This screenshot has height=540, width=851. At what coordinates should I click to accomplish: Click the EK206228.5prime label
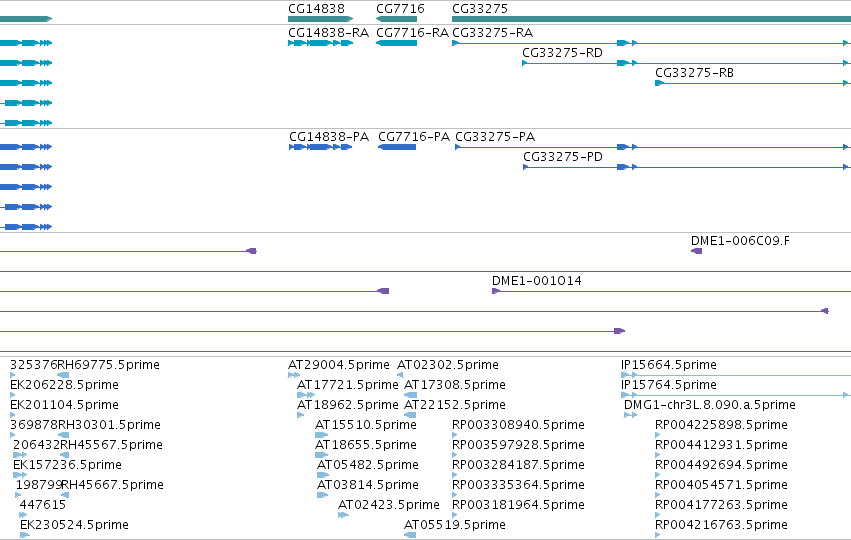(64, 385)
